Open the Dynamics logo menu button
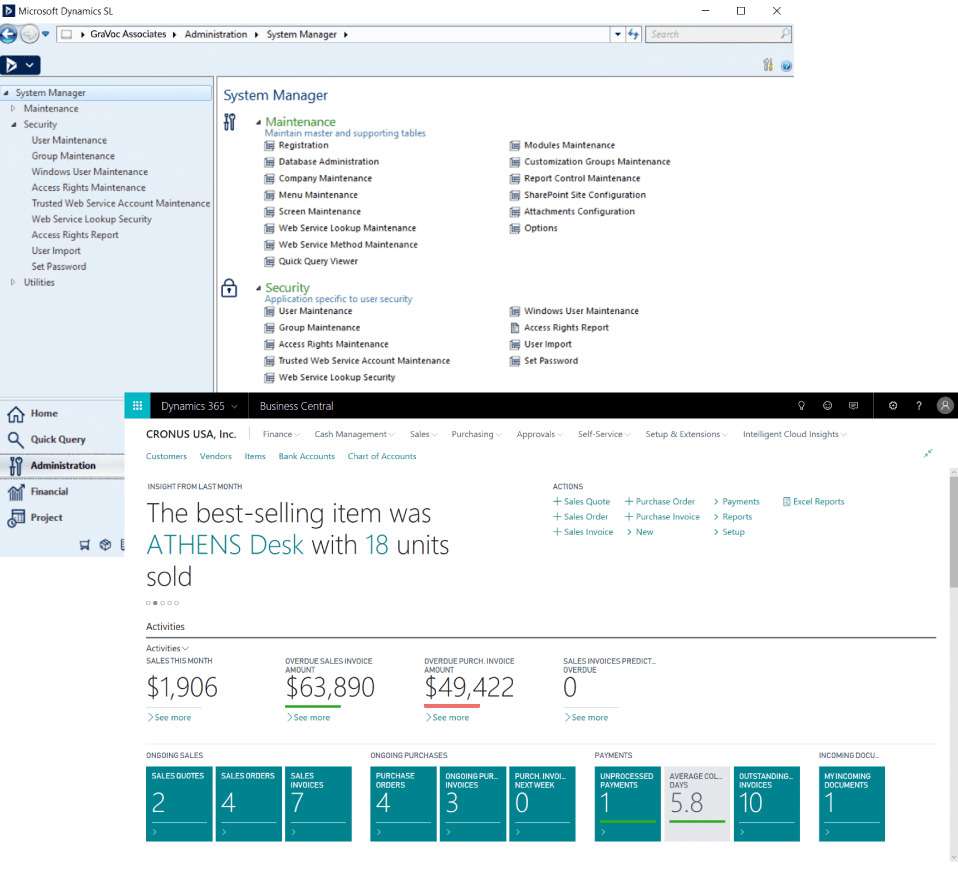Viewport: 958px width, 869px height. (x=20, y=65)
